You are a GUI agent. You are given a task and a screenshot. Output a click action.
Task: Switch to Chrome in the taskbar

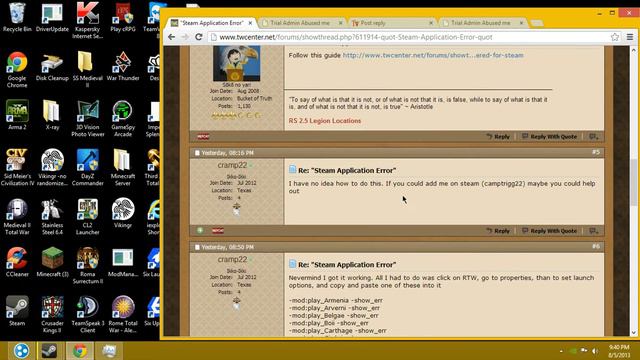(x=80, y=351)
